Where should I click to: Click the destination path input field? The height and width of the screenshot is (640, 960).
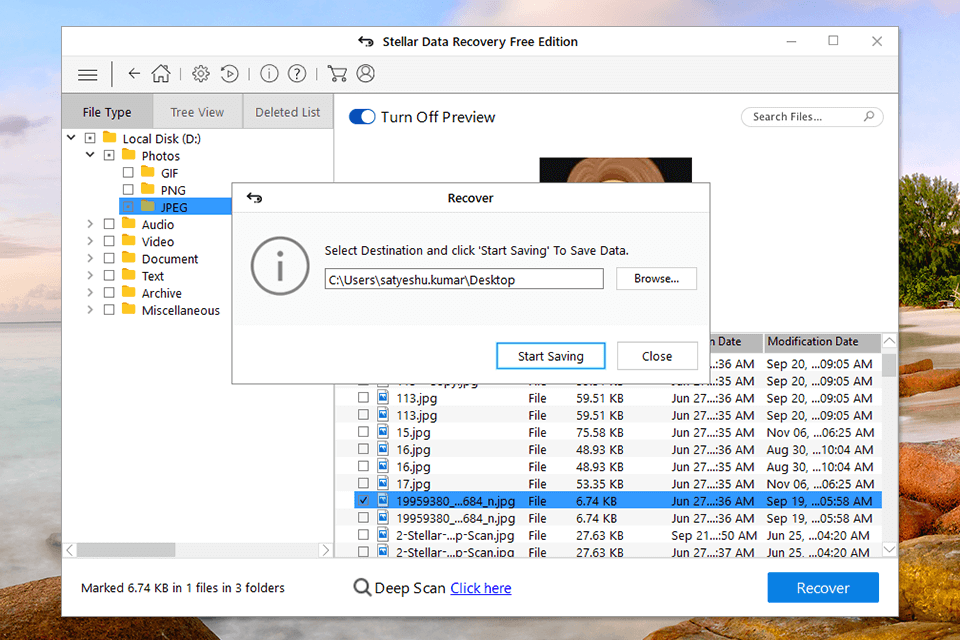coord(464,280)
